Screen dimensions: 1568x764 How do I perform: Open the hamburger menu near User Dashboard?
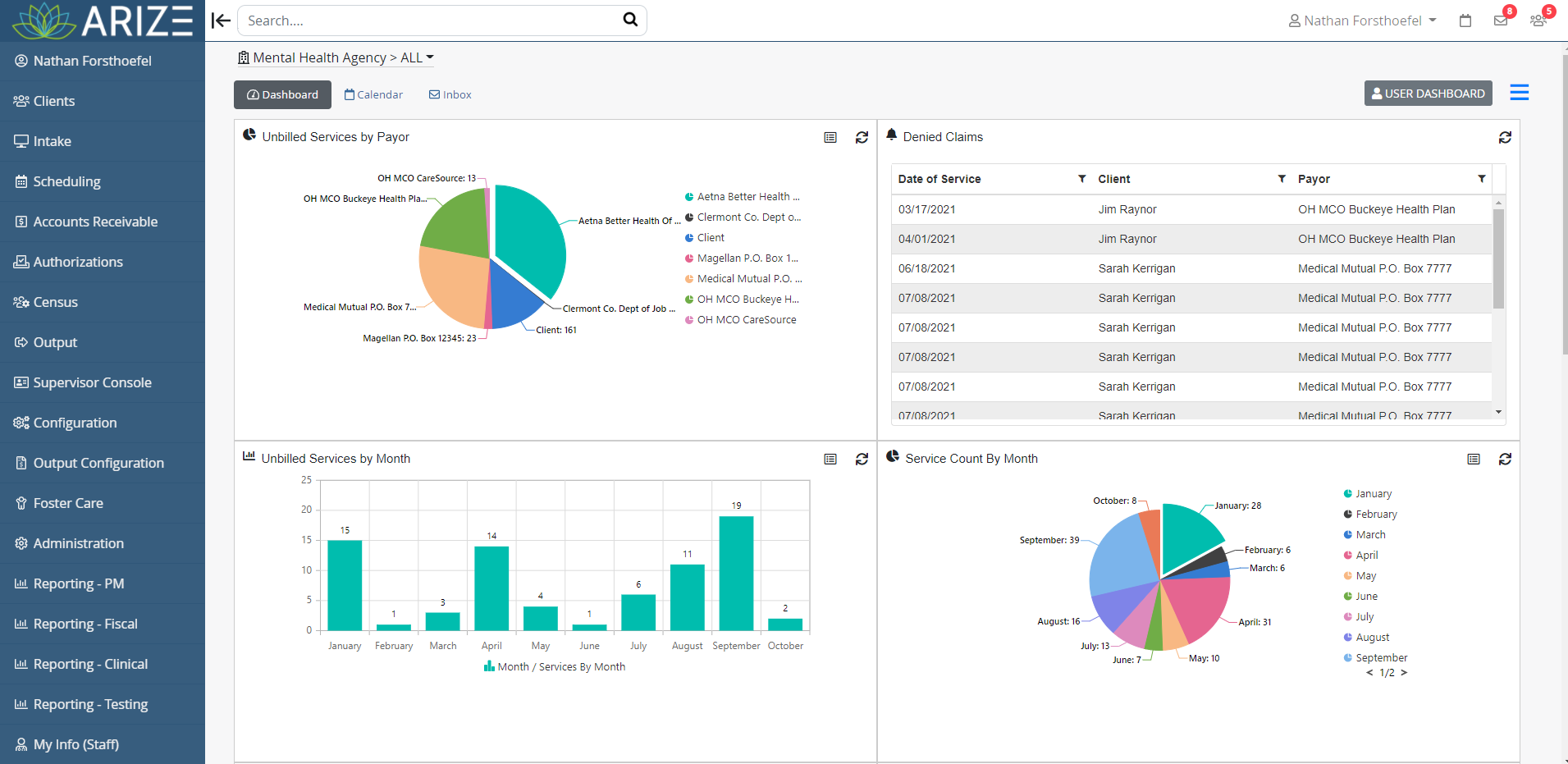(1520, 93)
